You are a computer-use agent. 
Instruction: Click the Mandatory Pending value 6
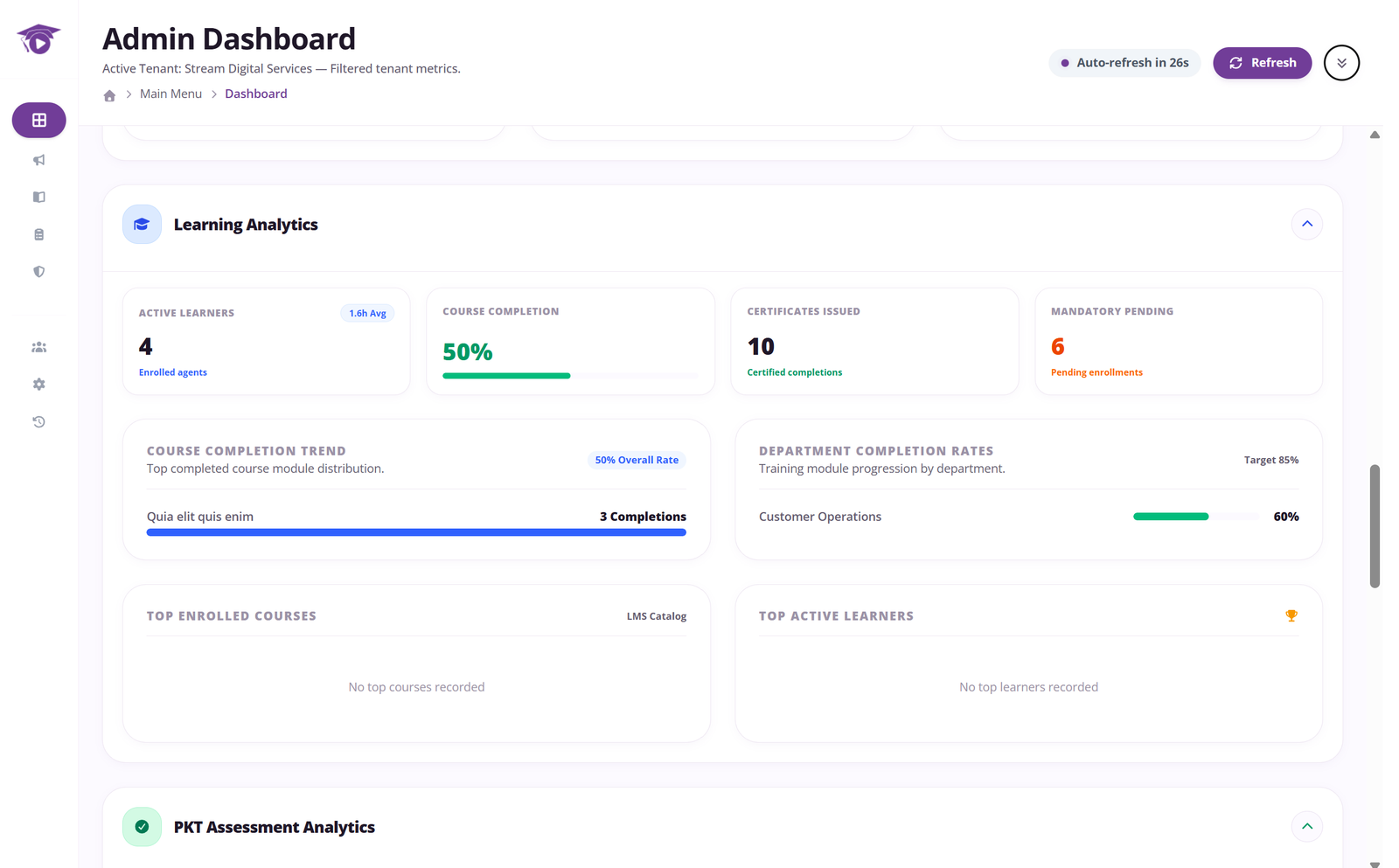pos(1058,347)
